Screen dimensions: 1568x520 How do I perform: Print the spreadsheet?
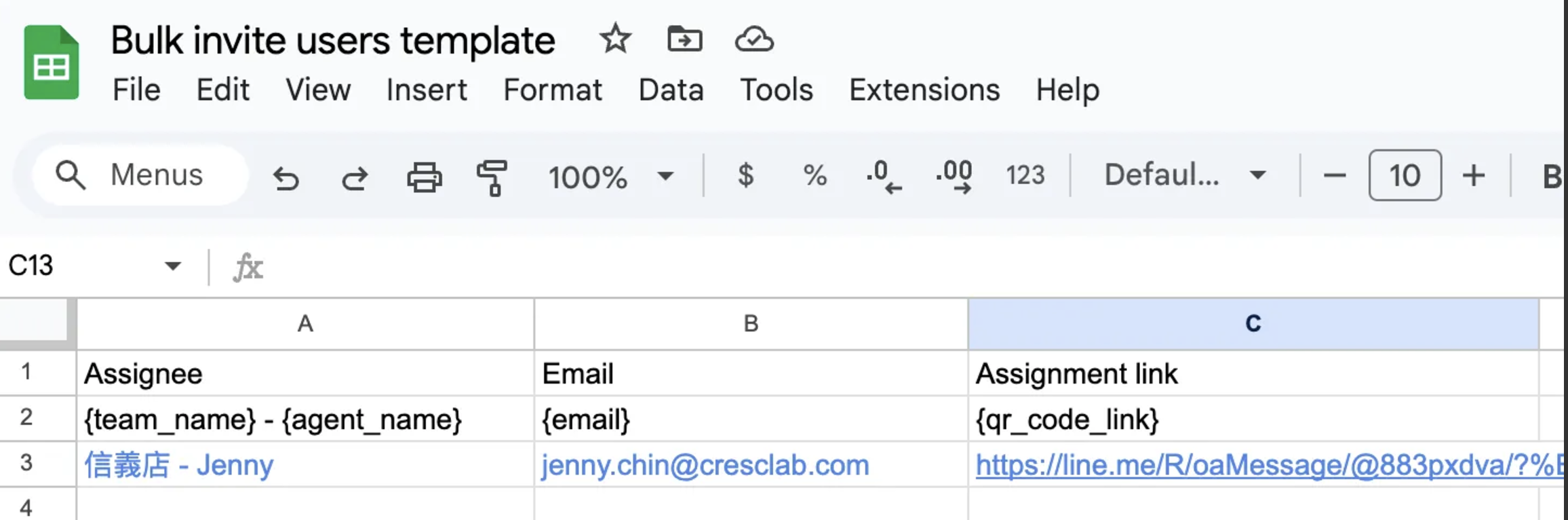point(425,177)
